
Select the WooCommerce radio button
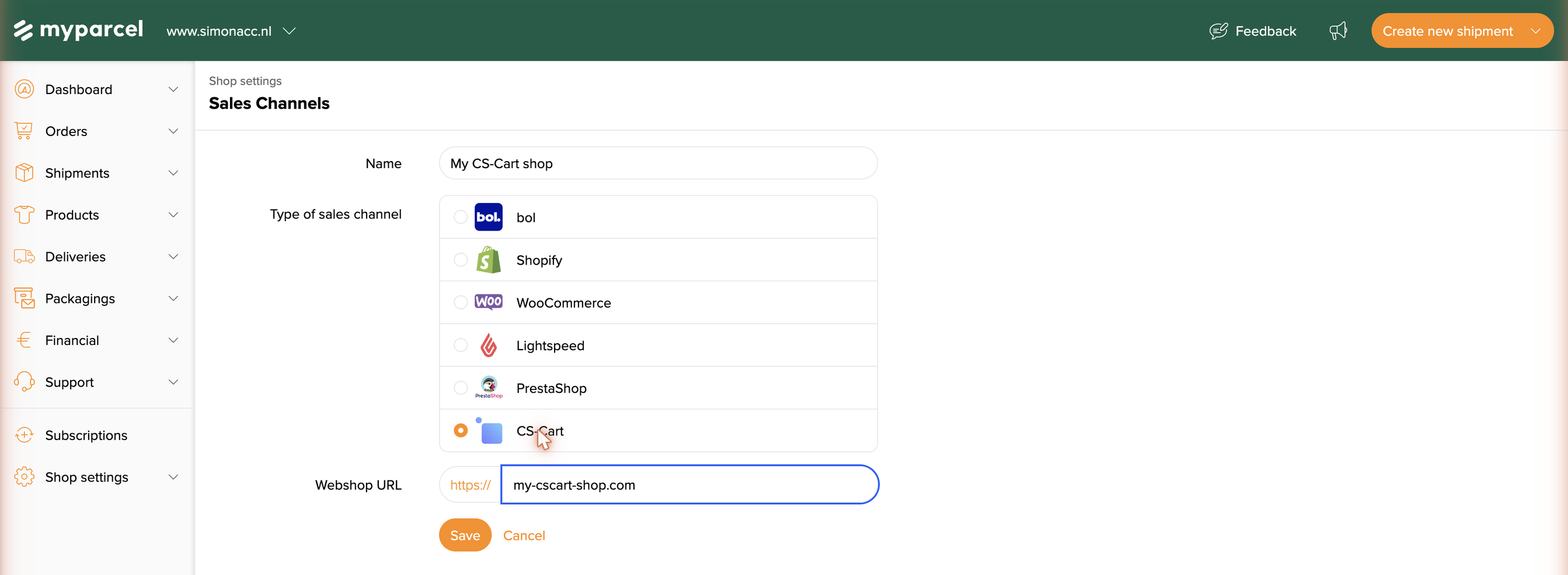[x=461, y=302]
